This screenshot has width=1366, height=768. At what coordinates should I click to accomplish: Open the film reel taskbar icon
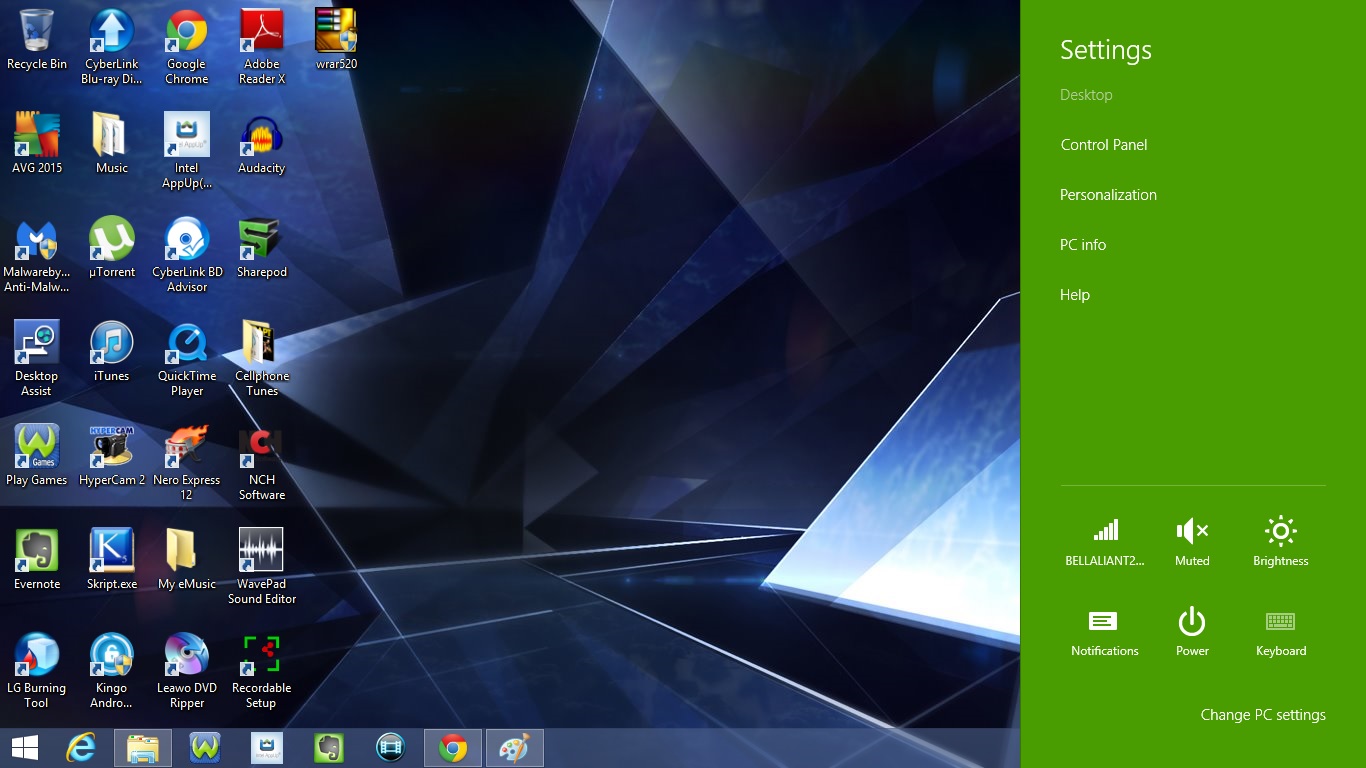point(391,748)
